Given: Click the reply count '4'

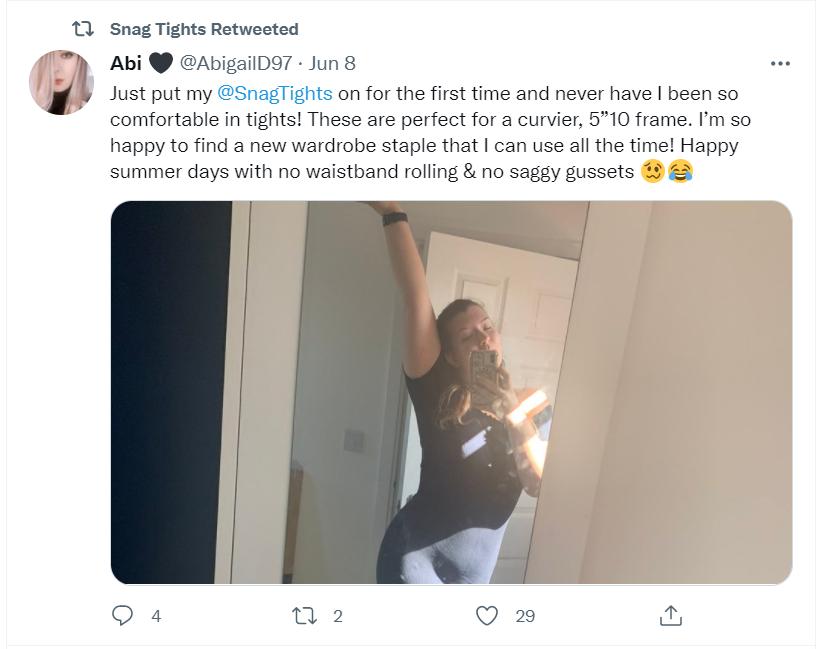Looking at the screenshot, I should (x=156, y=616).
